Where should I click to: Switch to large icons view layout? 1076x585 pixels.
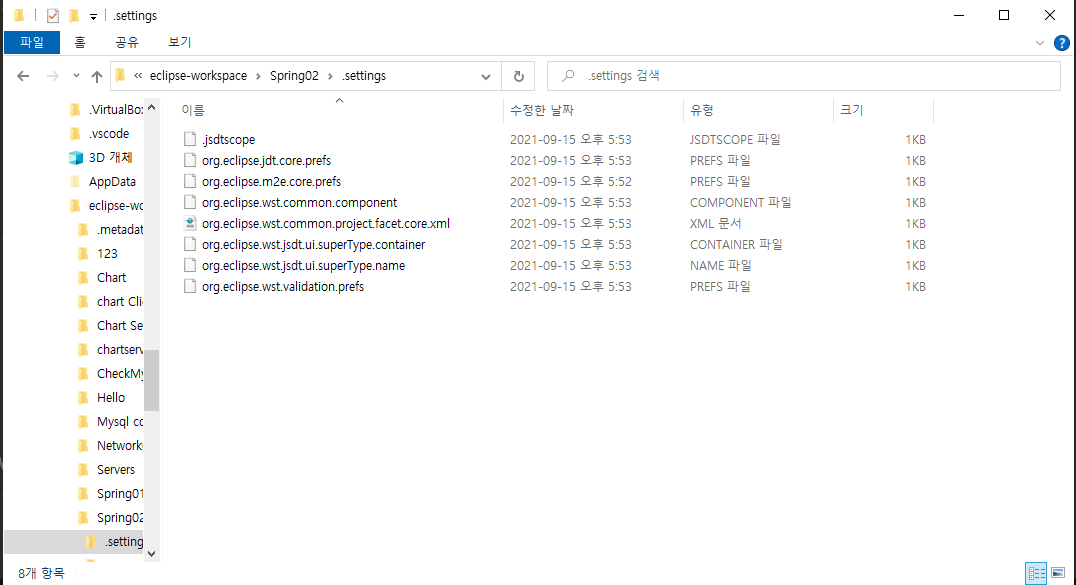1058,573
